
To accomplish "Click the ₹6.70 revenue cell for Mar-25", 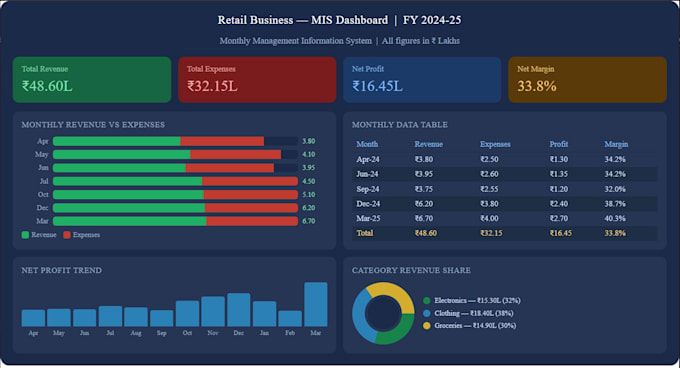I will coord(424,218).
